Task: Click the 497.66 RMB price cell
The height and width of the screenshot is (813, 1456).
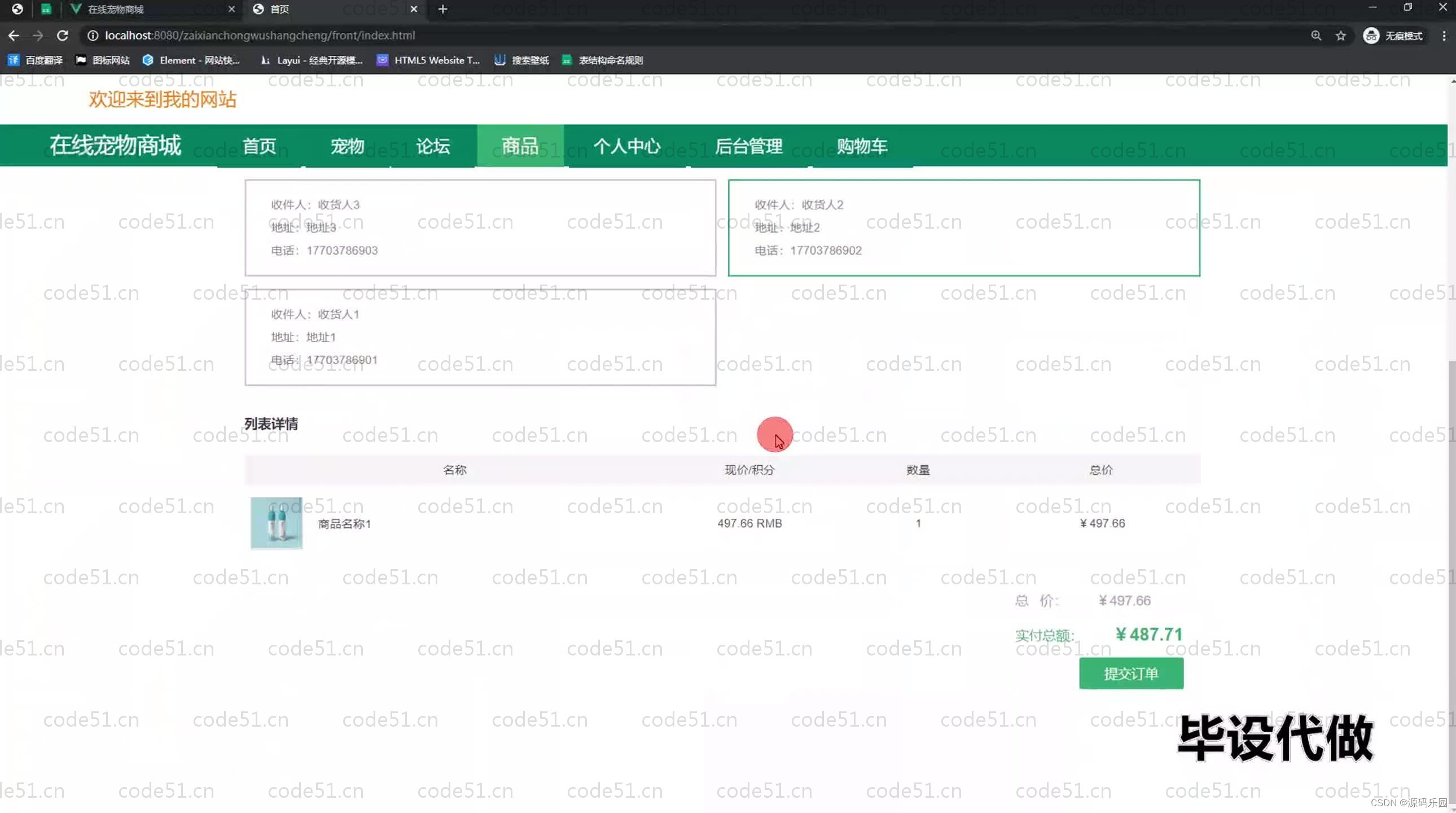Action: click(749, 523)
